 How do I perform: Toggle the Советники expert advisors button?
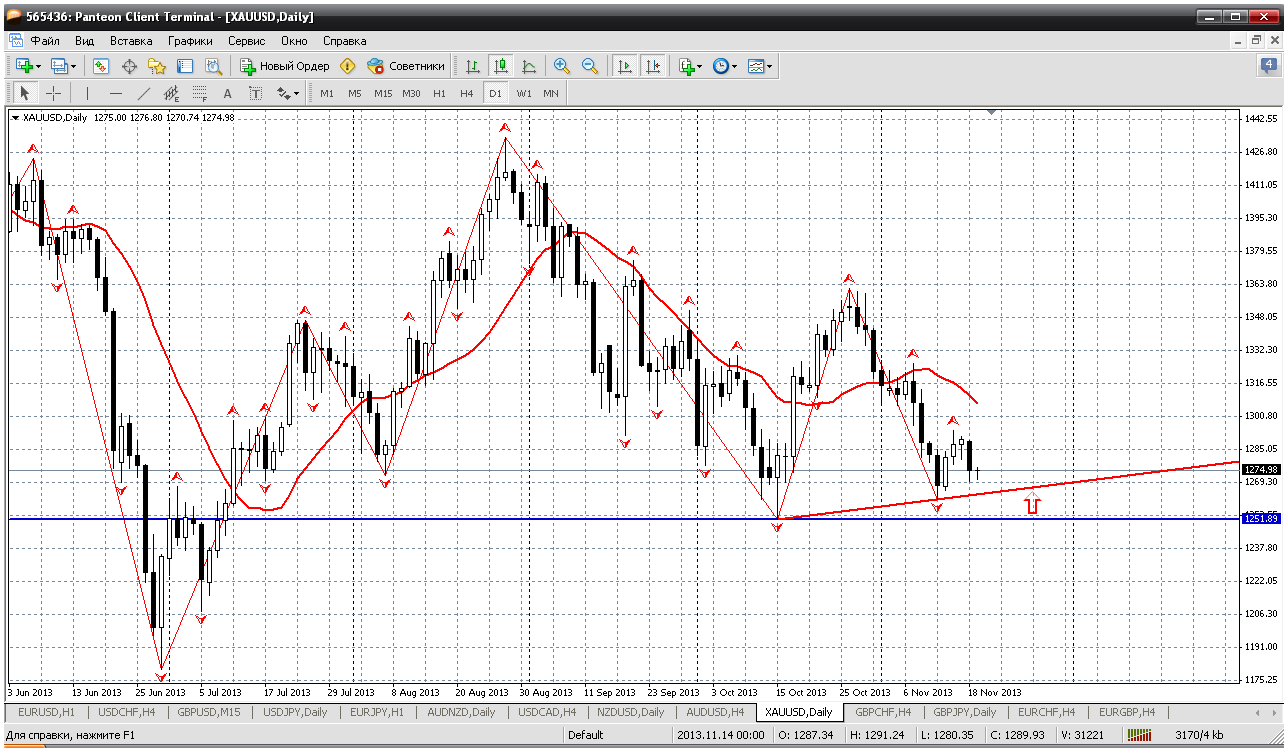(406, 66)
